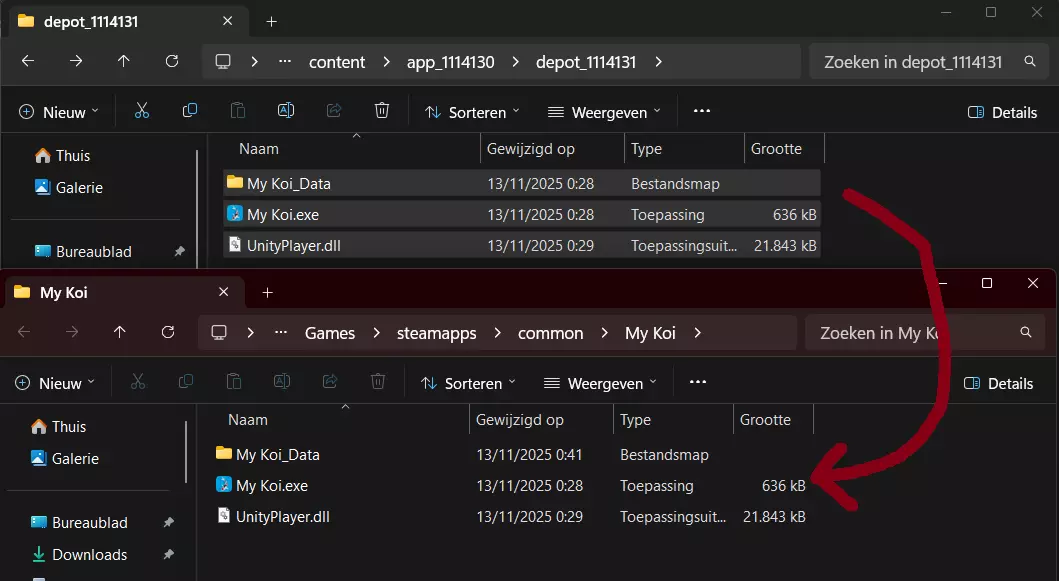Click the app_1114130 breadcrumb in the address bar
The height and width of the screenshot is (581, 1059).
click(x=450, y=62)
